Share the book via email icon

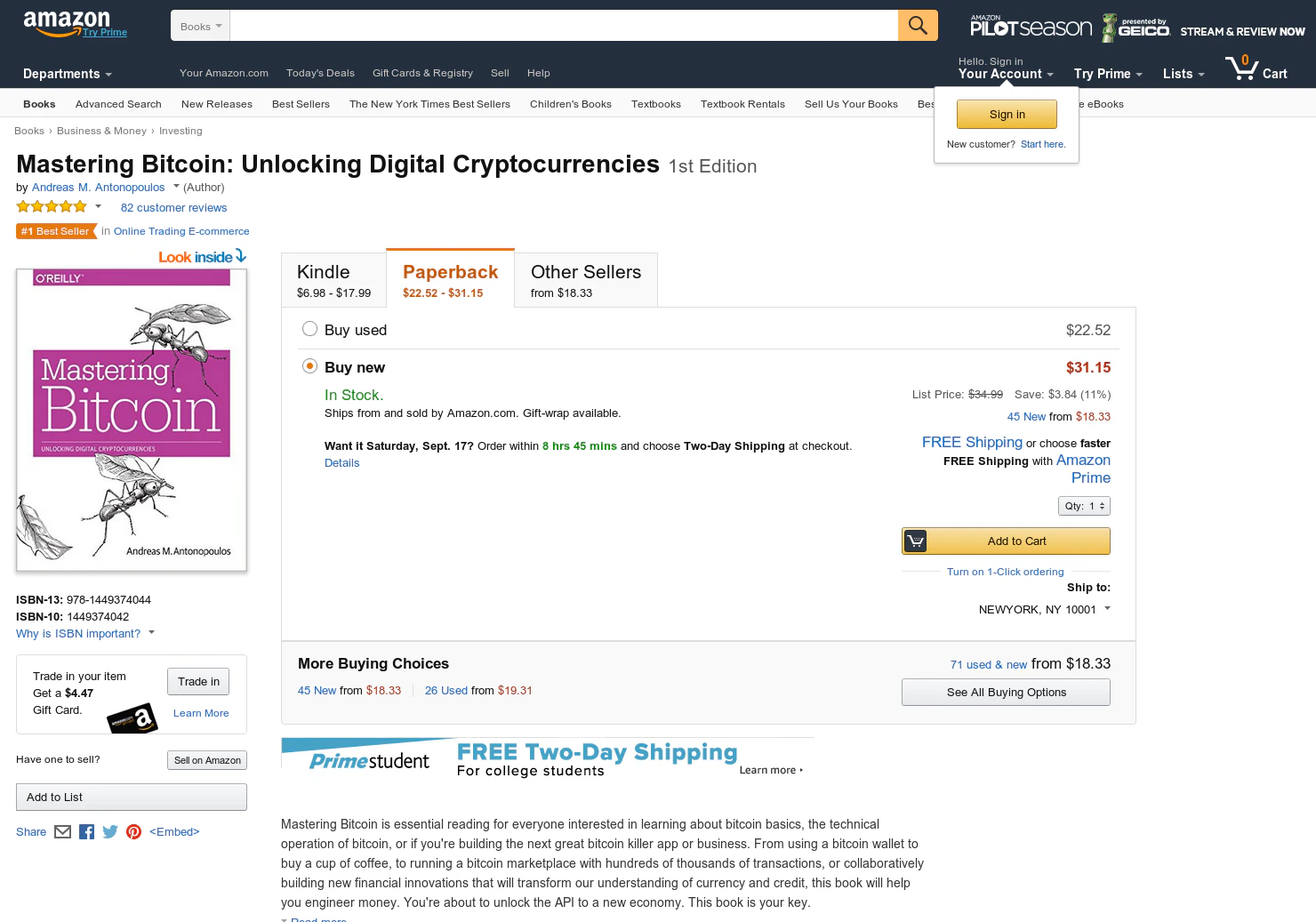[62, 831]
